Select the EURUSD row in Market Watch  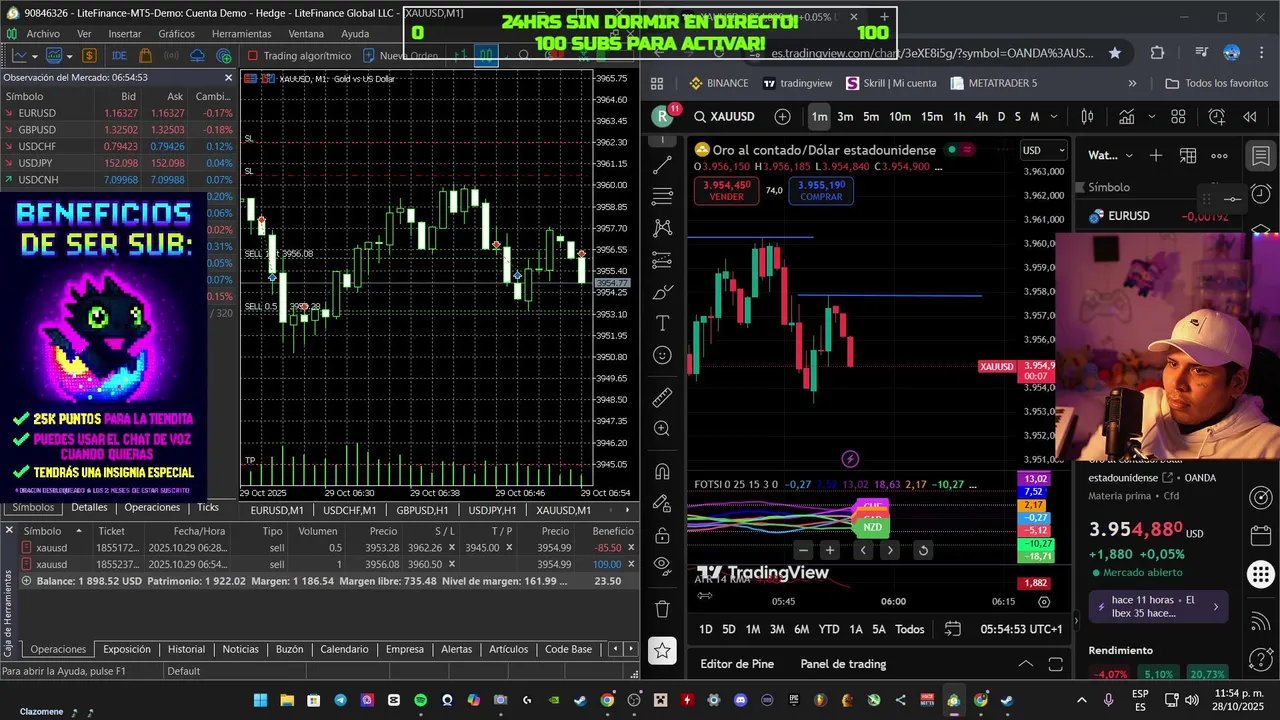(x=120, y=113)
